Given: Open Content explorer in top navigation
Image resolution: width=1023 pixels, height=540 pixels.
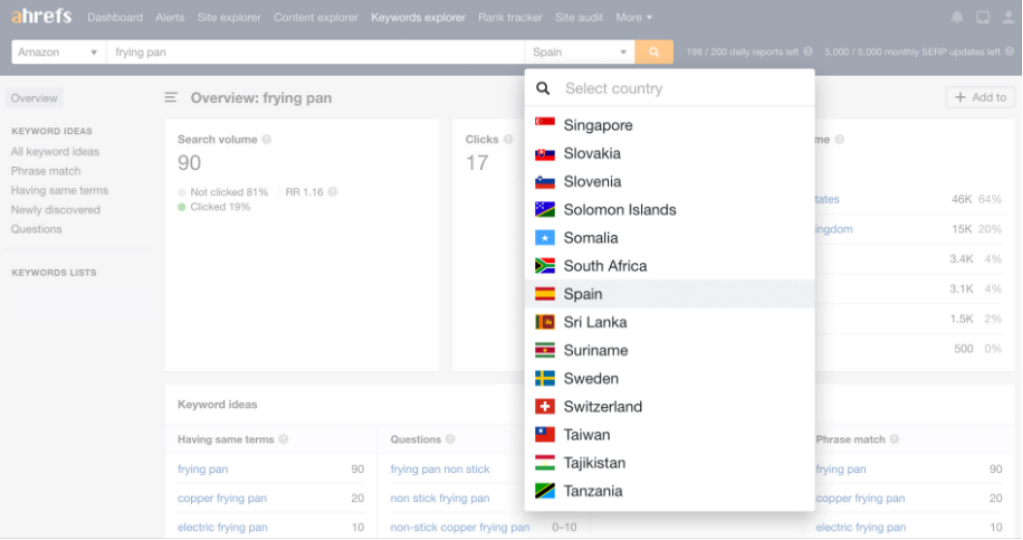Looking at the screenshot, I should click(316, 18).
